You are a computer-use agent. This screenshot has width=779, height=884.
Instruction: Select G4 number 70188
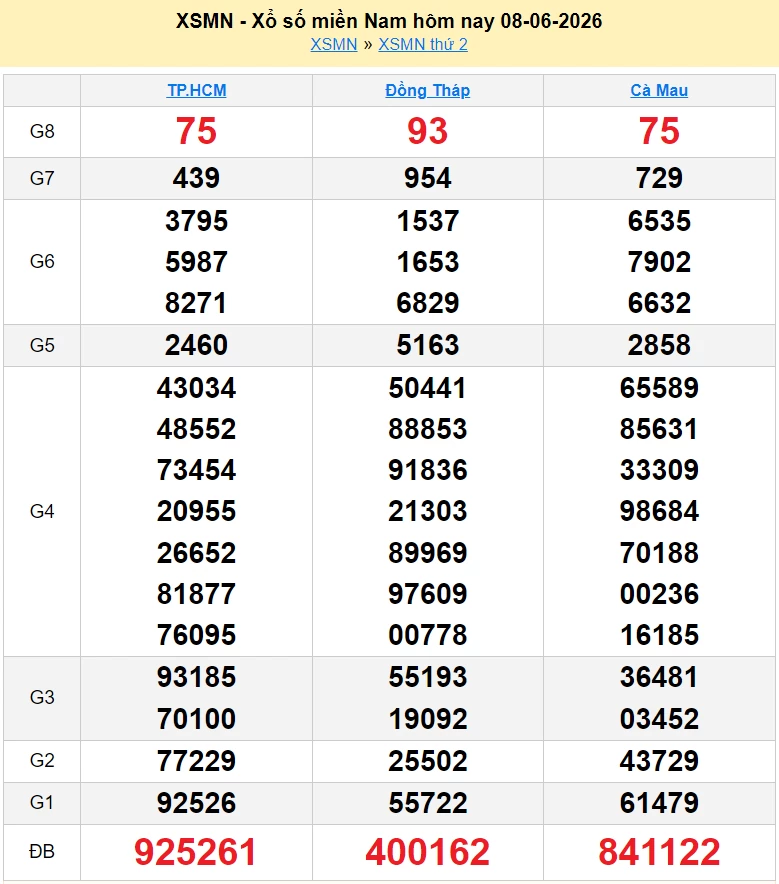click(x=659, y=553)
